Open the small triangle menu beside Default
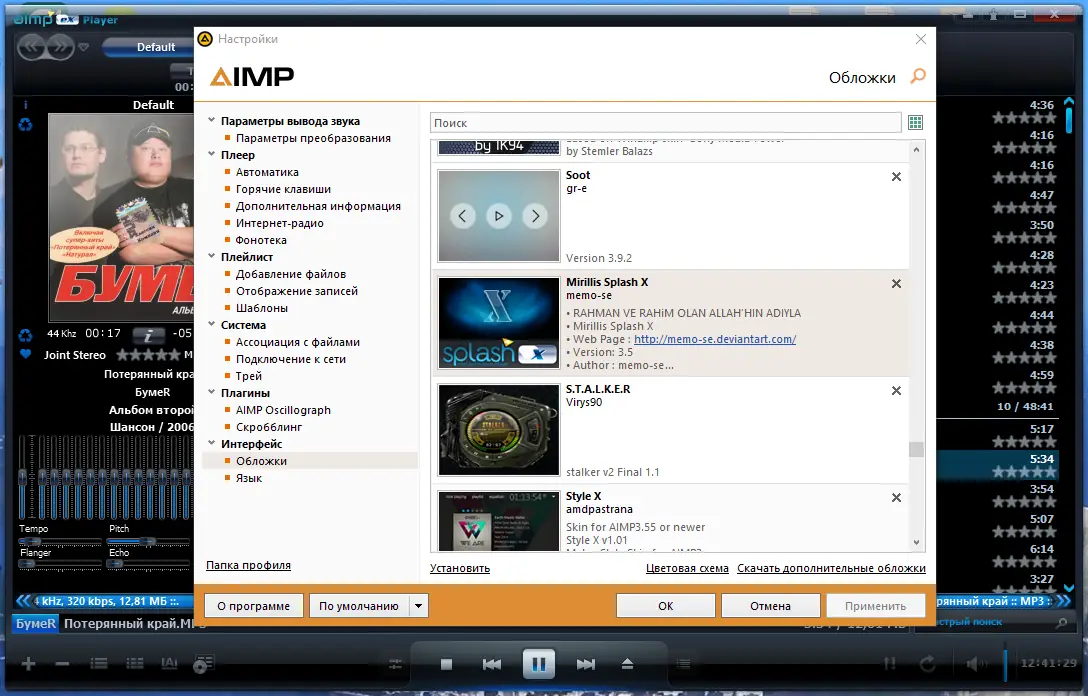This screenshot has width=1088, height=696. coord(83,47)
